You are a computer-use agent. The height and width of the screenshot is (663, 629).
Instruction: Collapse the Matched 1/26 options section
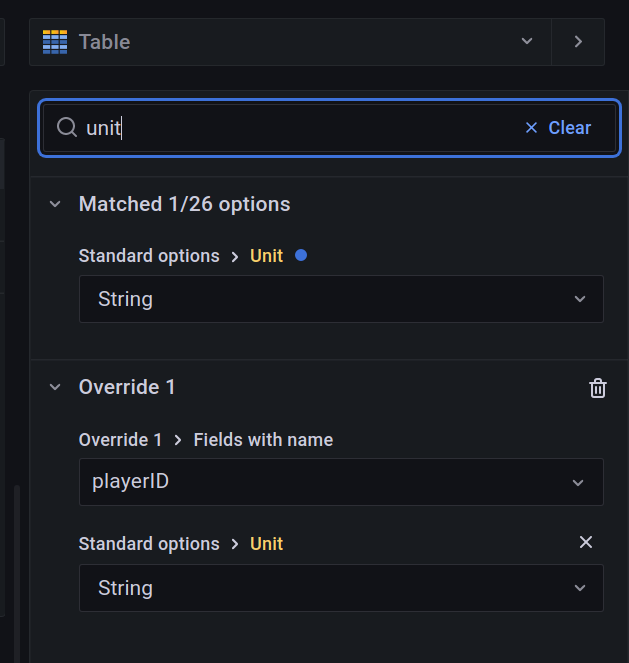[55, 204]
